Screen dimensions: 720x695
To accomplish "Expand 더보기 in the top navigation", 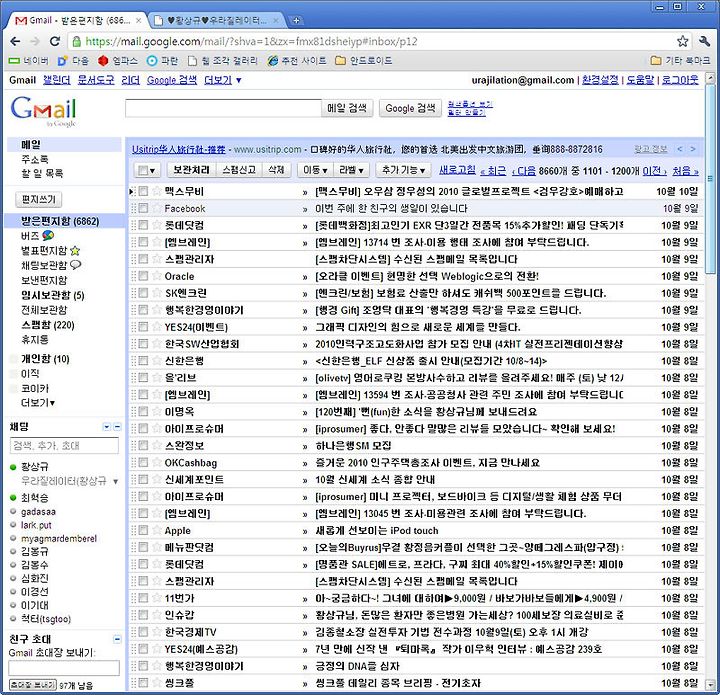I will coord(223,80).
